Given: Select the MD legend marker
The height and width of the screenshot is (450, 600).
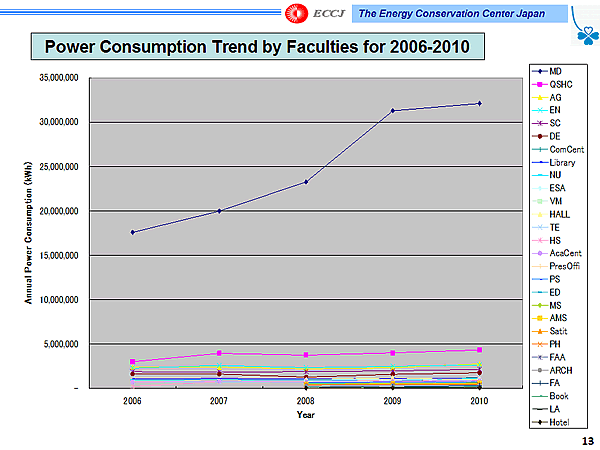Looking at the screenshot, I should (541, 72).
